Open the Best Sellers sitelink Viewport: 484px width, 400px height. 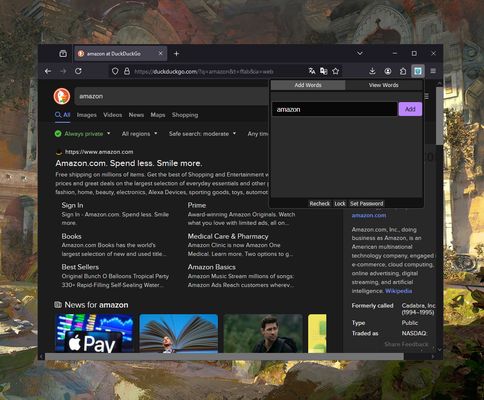pos(80,267)
